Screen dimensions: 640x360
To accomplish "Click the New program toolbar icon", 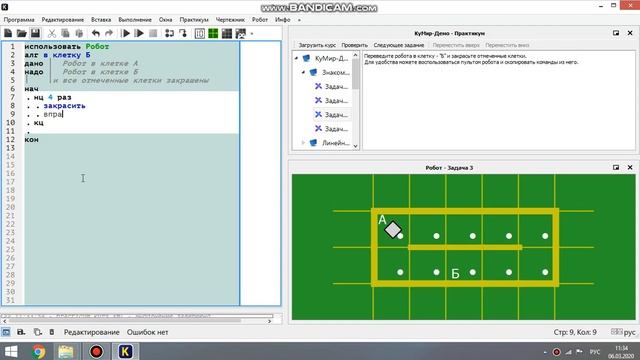I will click(x=8, y=33).
